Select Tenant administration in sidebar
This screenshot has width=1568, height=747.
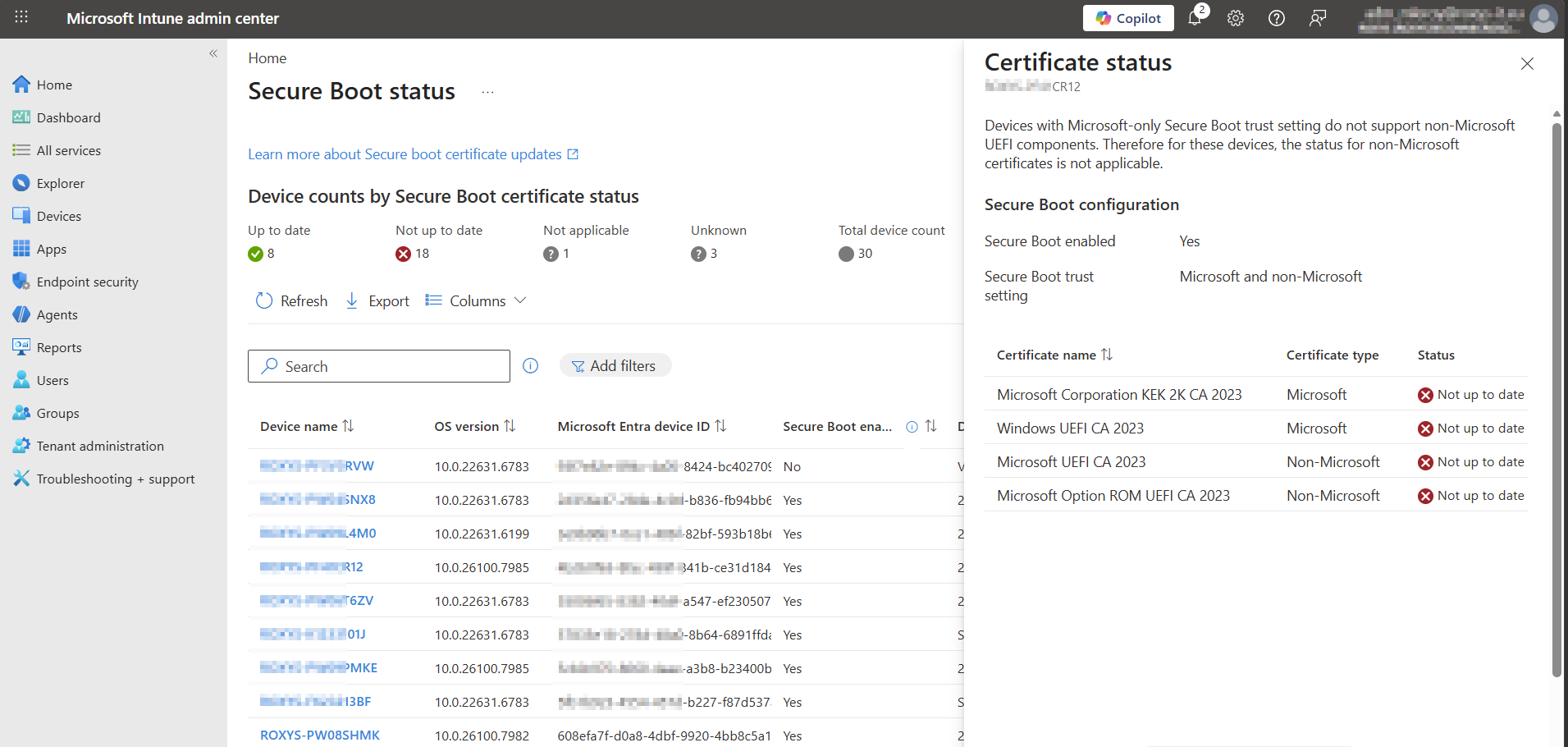click(99, 446)
